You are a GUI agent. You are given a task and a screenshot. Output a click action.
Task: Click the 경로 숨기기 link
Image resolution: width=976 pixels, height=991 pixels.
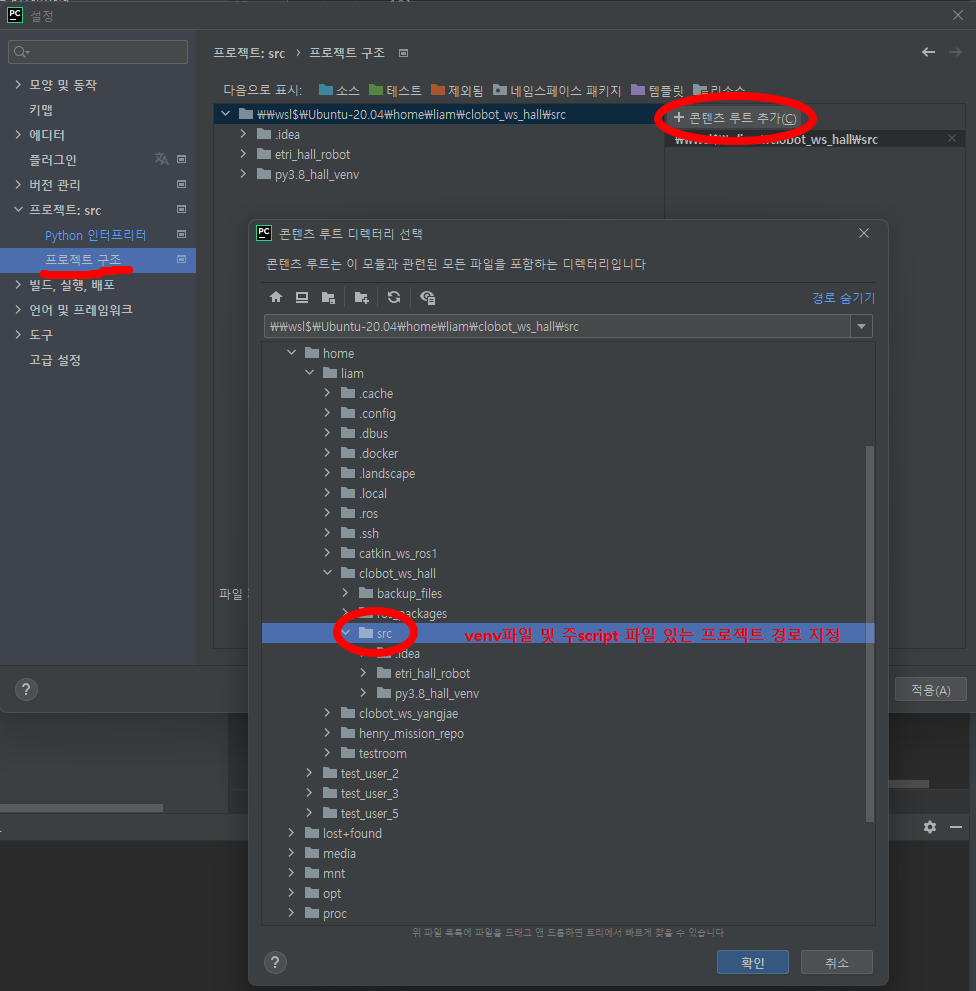[x=843, y=298]
